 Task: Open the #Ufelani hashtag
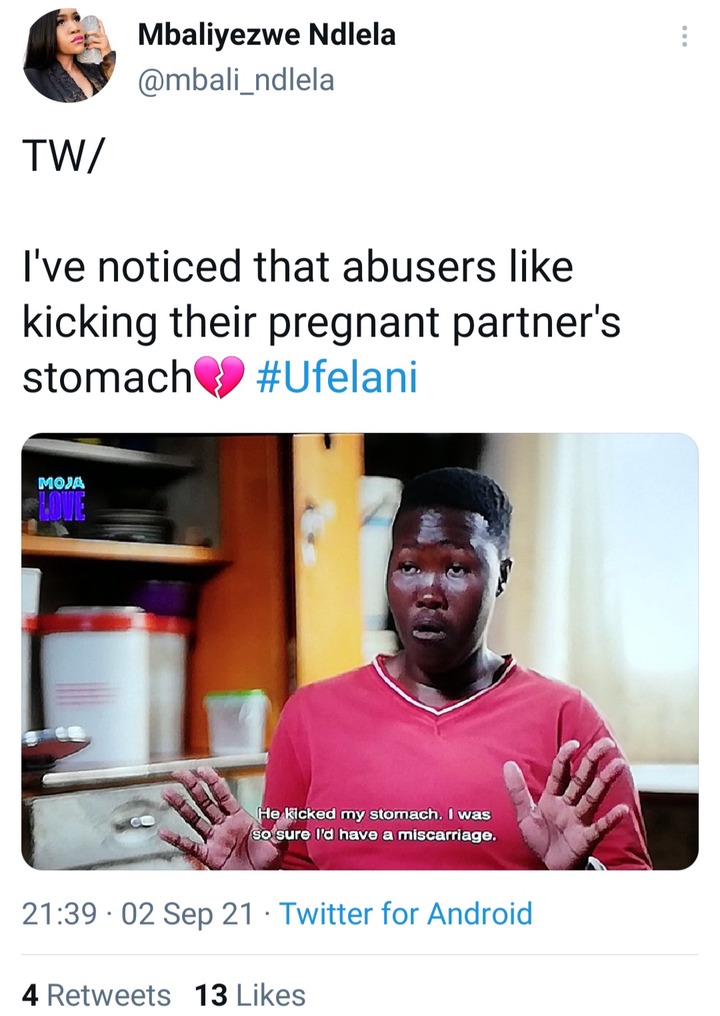click(x=336, y=377)
